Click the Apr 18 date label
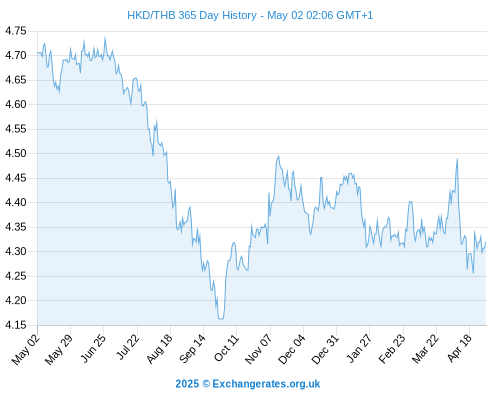 click(x=460, y=348)
